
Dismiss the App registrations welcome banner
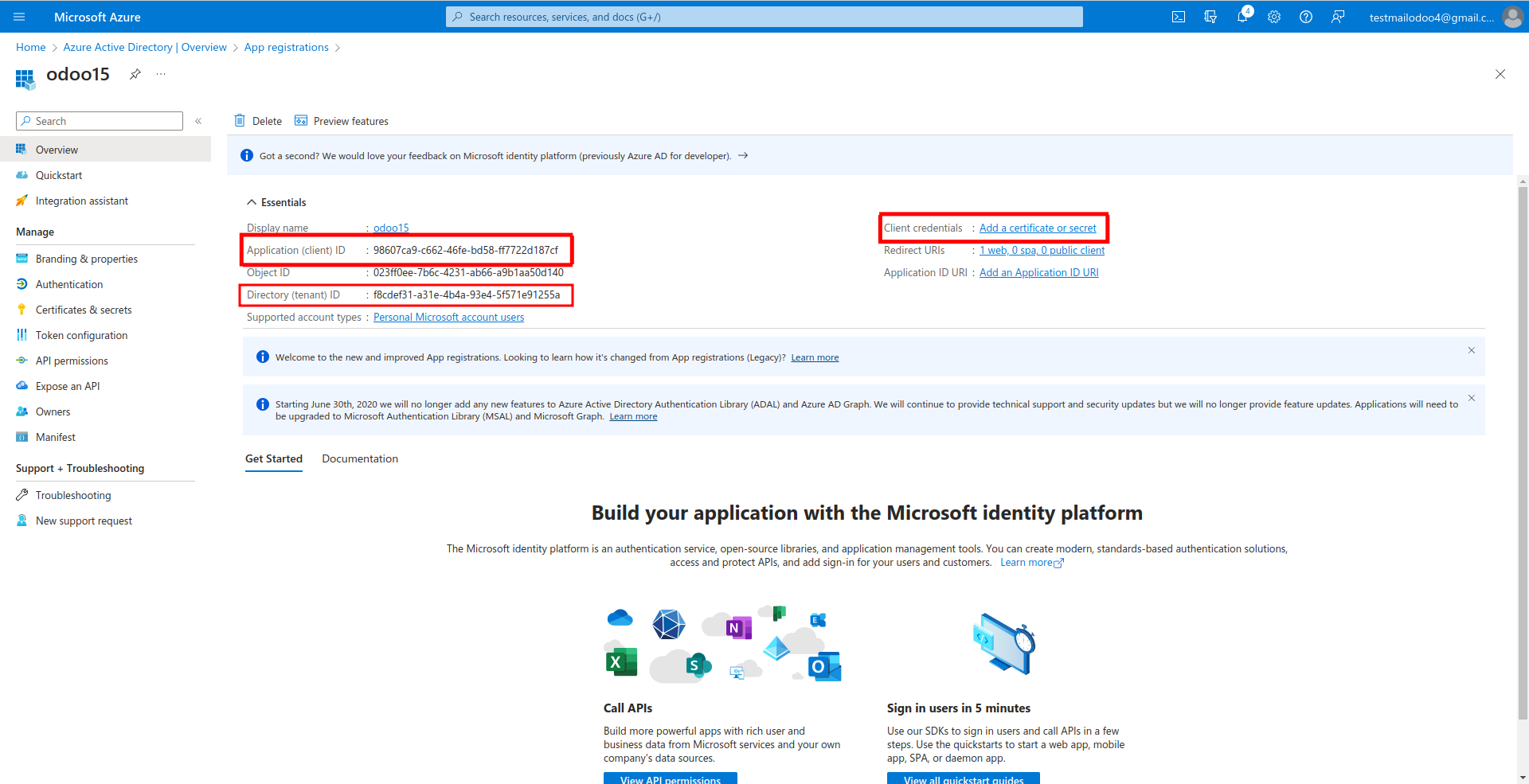point(1472,350)
